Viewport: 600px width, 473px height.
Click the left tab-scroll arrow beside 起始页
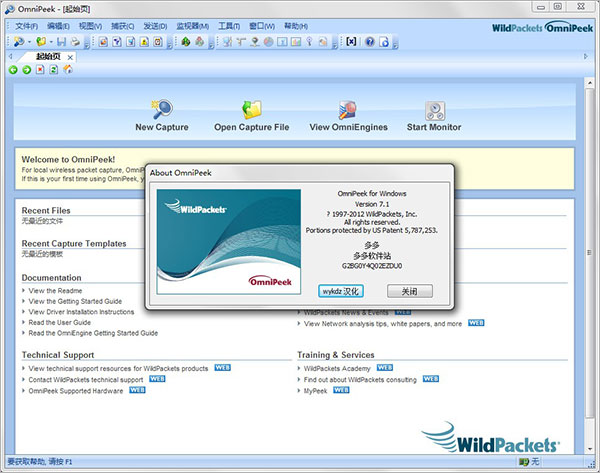click(x=11, y=56)
